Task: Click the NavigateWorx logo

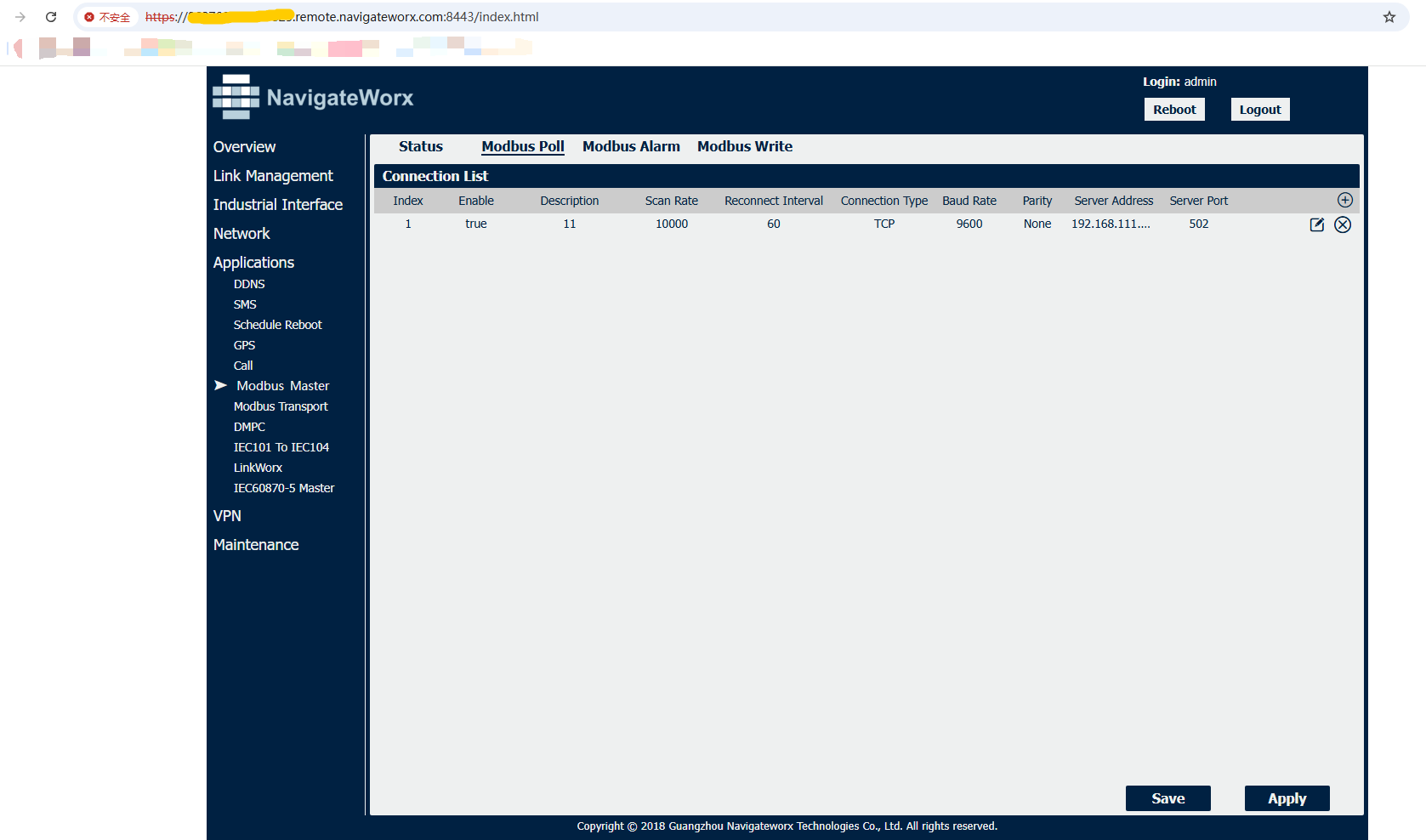Action: click(313, 98)
